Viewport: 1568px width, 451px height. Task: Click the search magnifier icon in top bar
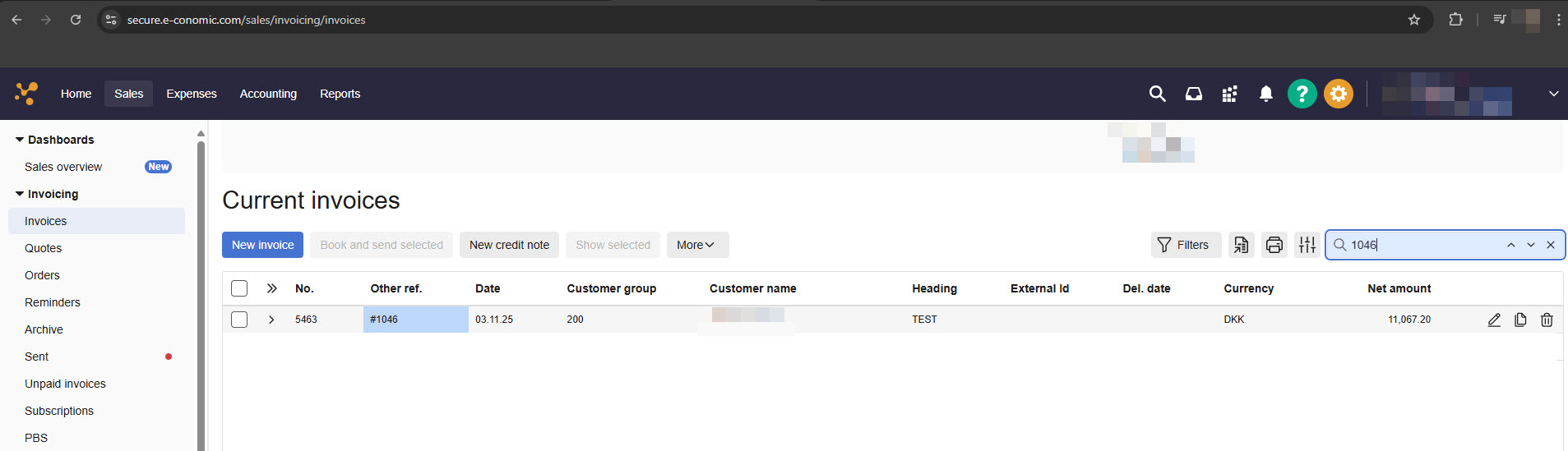click(x=1157, y=94)
